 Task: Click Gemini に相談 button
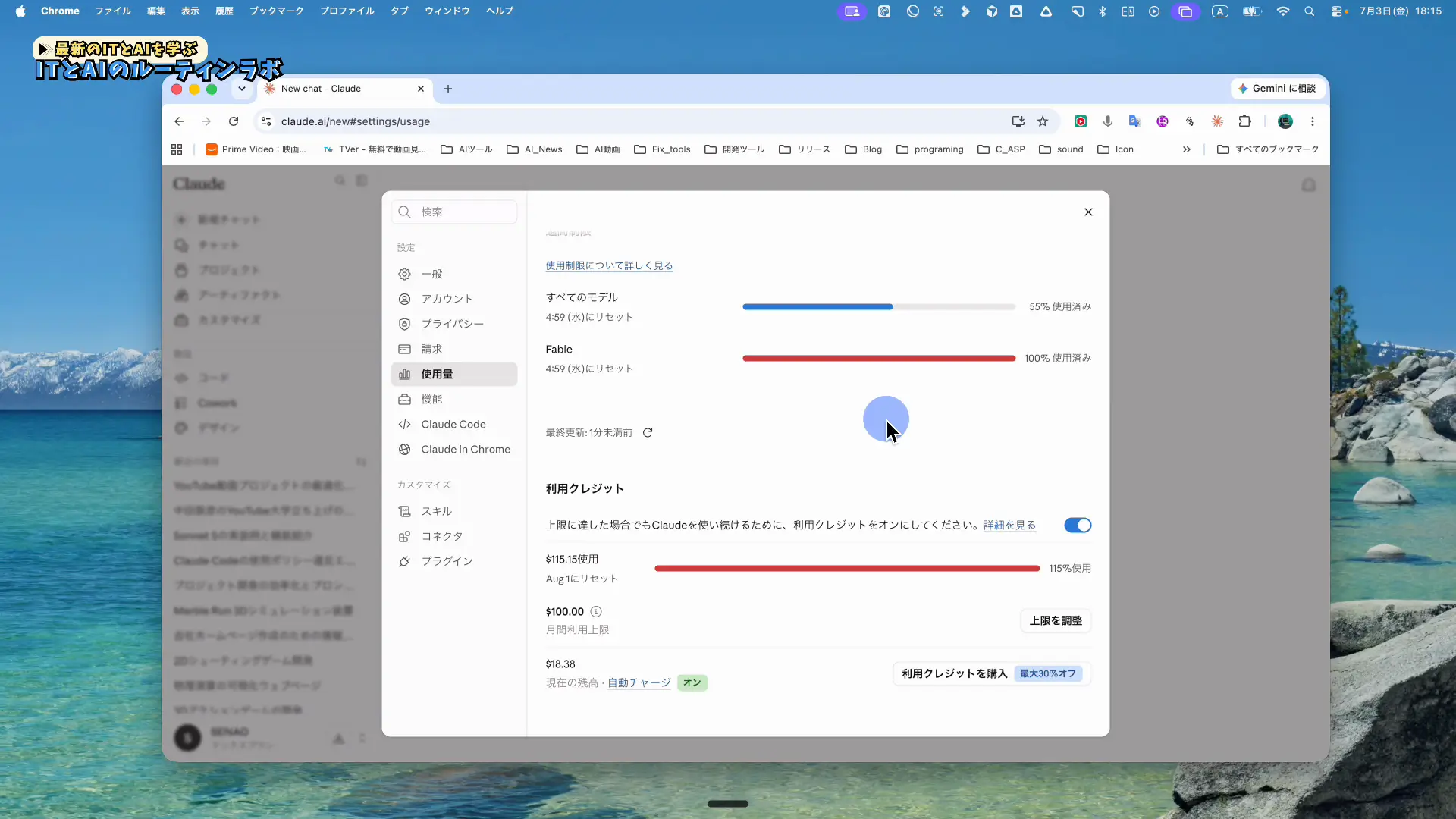(x=1278, y=89)
